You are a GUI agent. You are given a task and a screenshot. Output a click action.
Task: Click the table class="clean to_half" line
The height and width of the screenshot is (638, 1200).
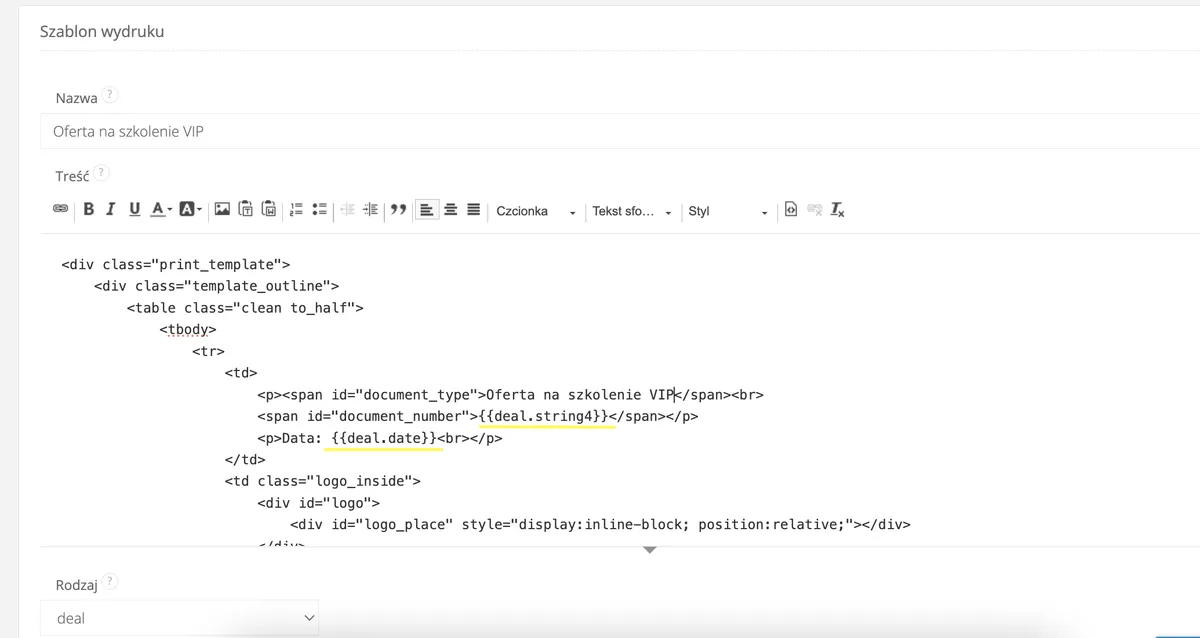point(245,308)
